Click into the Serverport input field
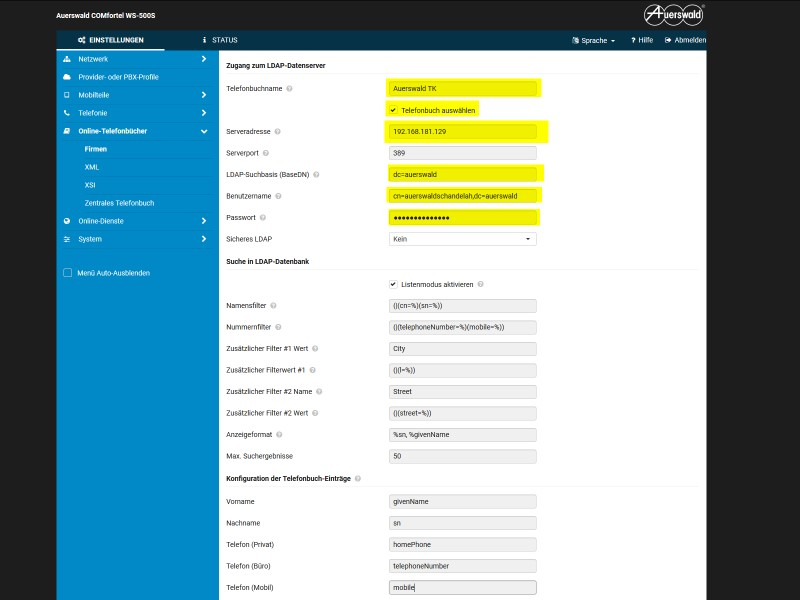 point(462,153)
